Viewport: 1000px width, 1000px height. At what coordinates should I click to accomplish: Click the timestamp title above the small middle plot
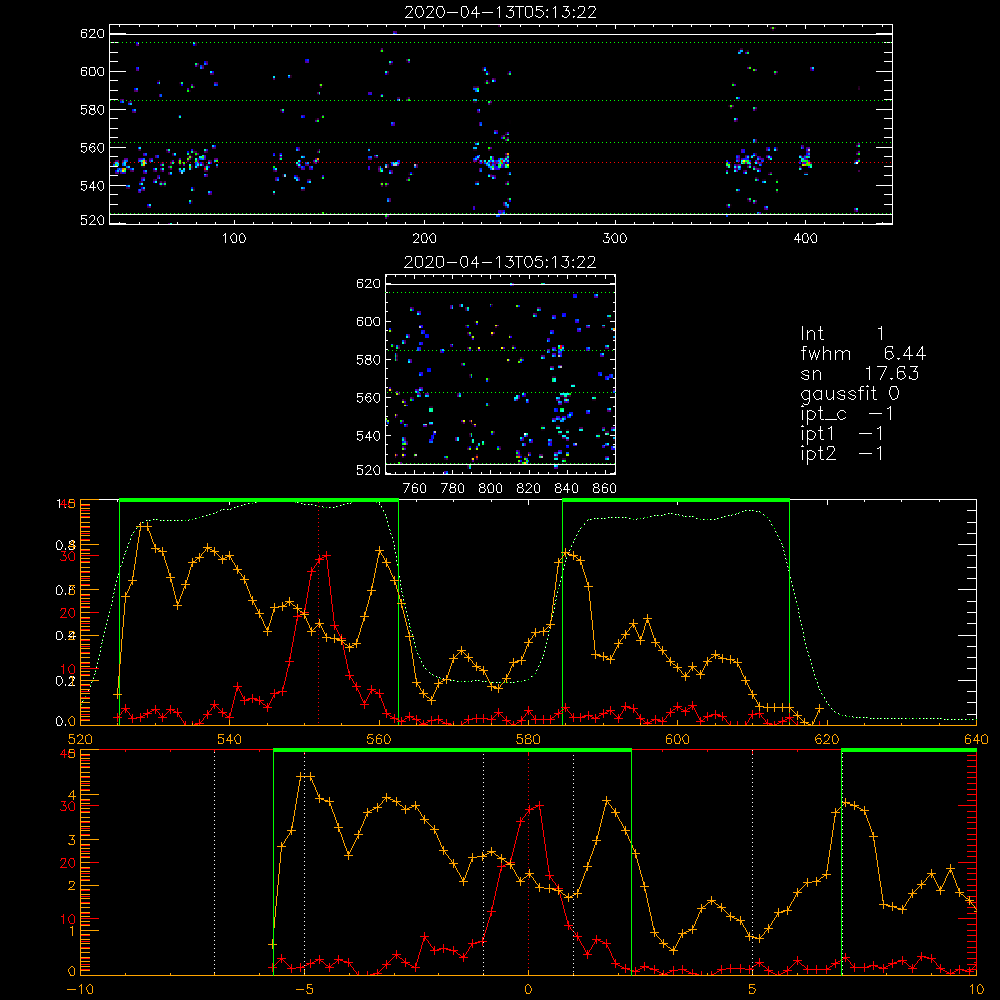[x=501, y=262]
